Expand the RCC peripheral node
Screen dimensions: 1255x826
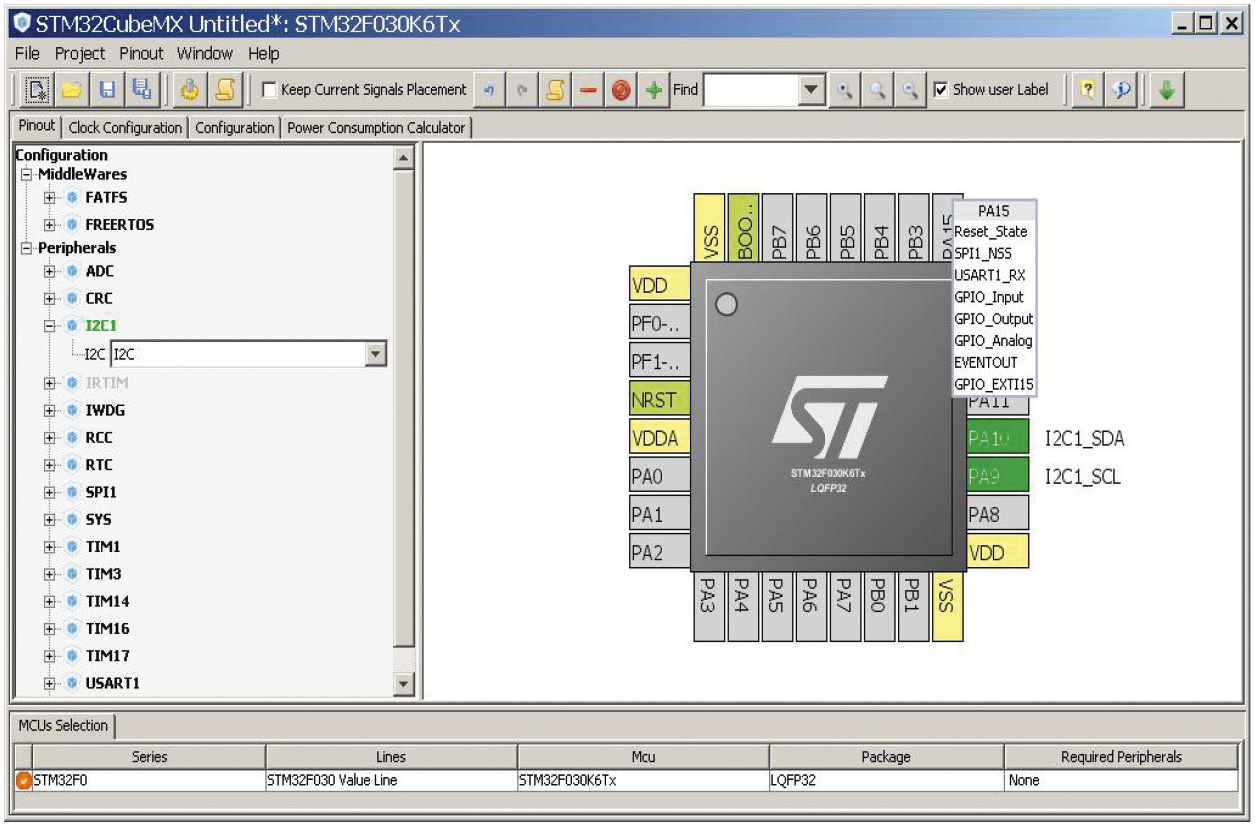tap(50, 438)
